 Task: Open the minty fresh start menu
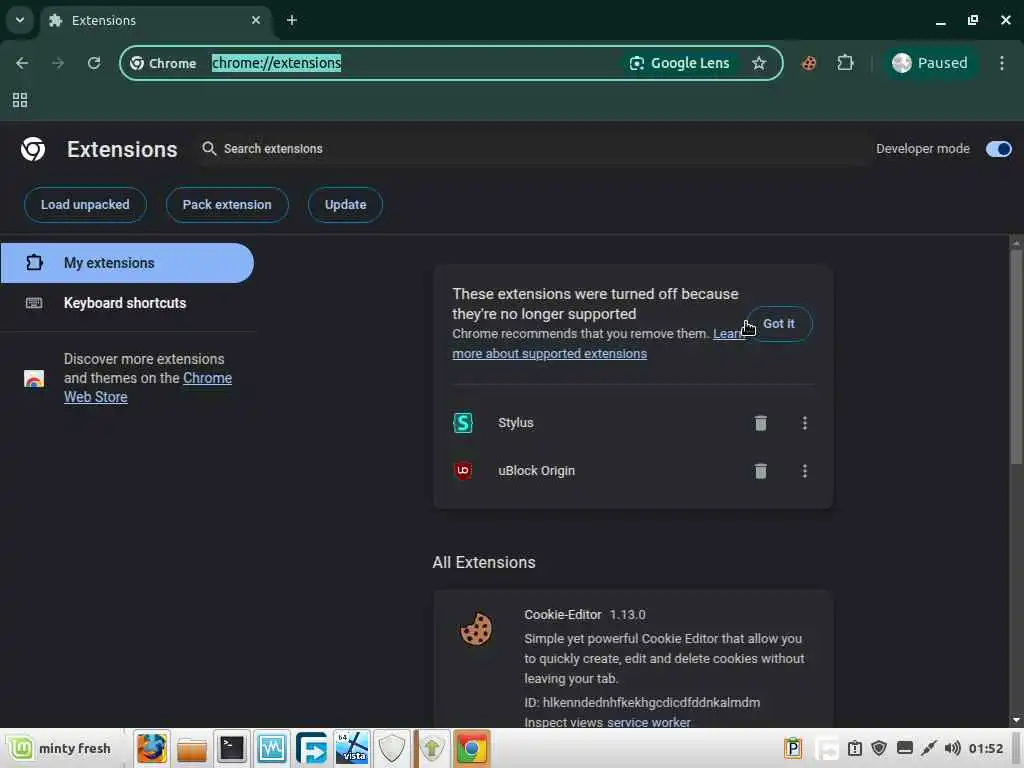pos(60,748)
